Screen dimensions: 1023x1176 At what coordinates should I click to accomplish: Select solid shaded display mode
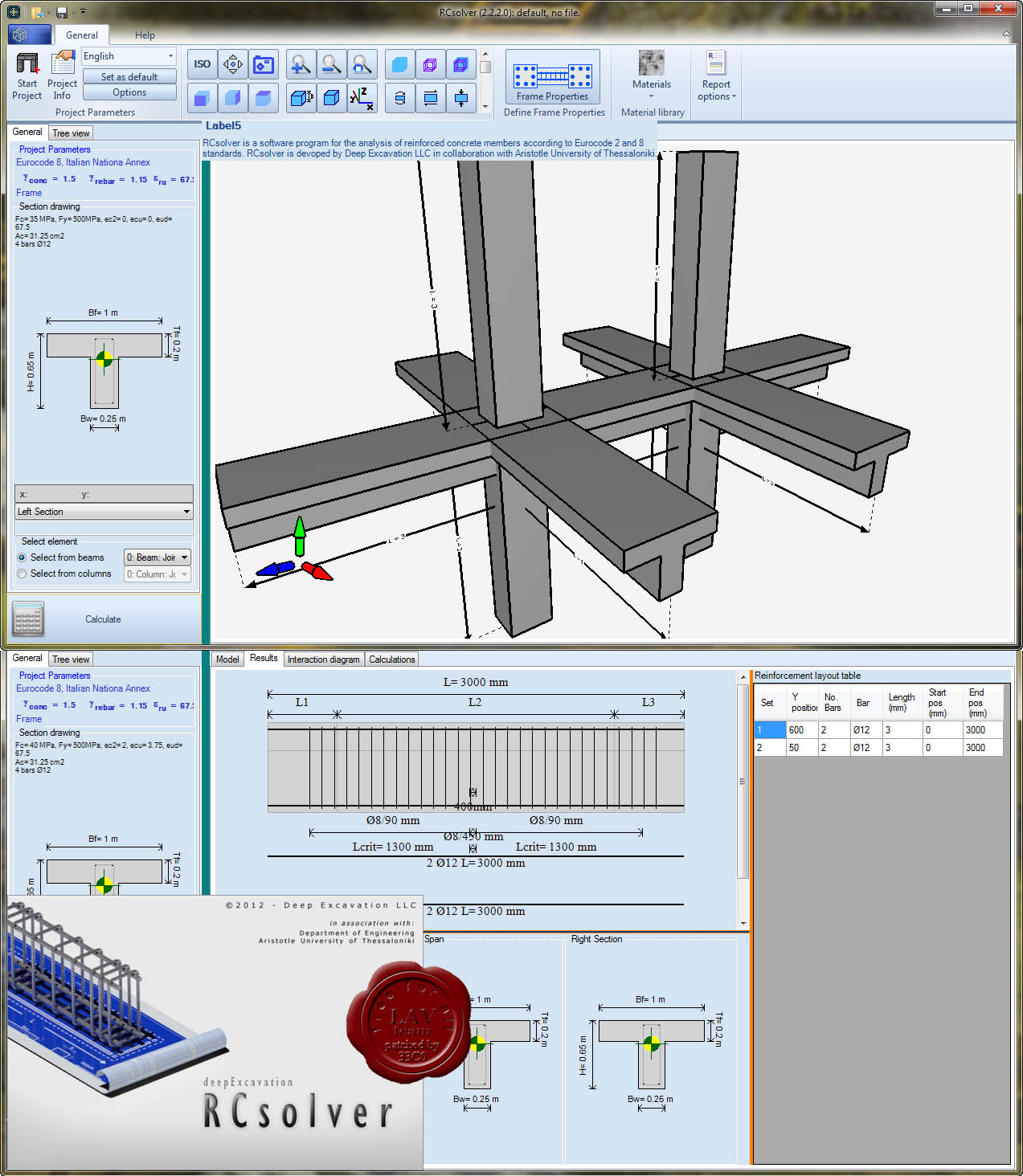point(399,64)
